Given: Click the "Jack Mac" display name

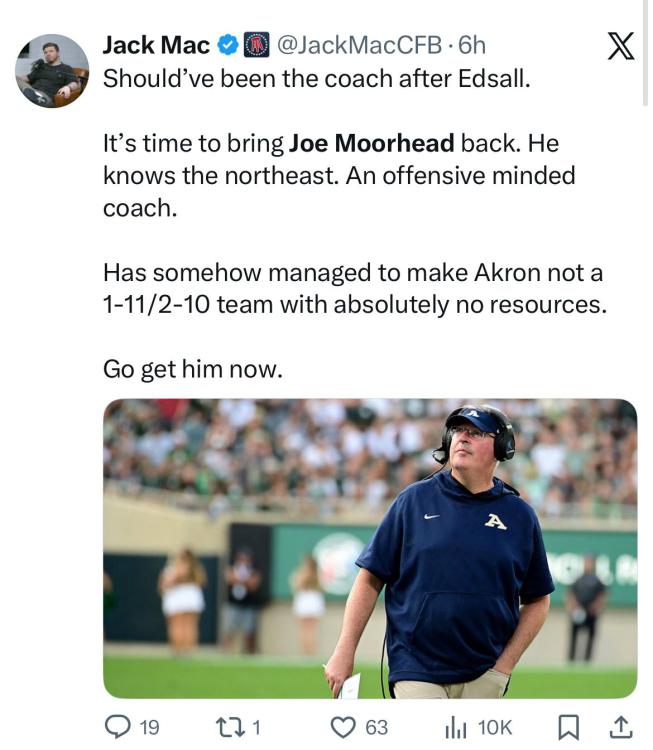Looking at the screenshot, I should [x=156, y=45].
